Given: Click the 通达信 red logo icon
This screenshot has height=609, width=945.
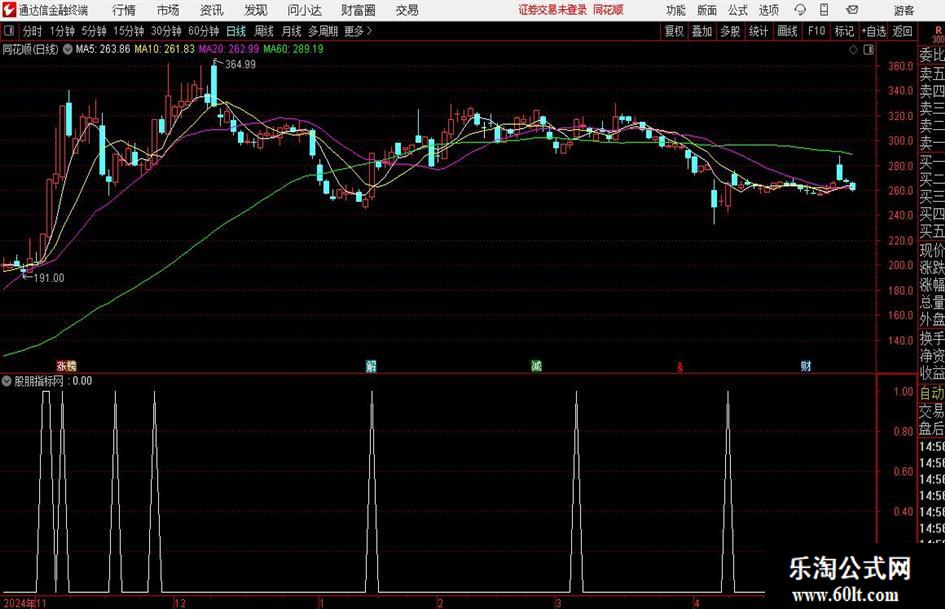Looking at the screenshot, I should coord(9,10).
